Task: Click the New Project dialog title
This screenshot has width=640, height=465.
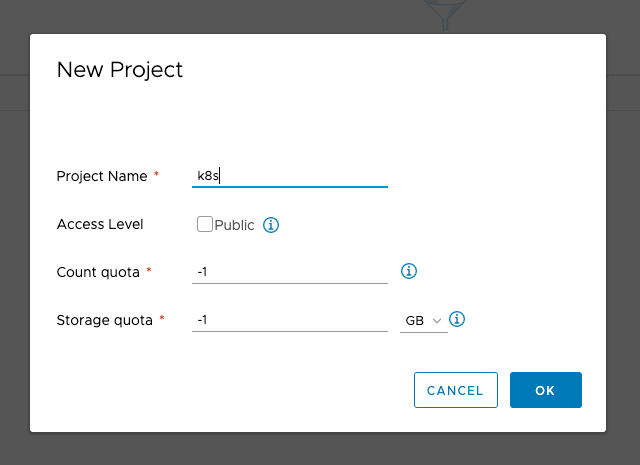Action: (120, 70)
